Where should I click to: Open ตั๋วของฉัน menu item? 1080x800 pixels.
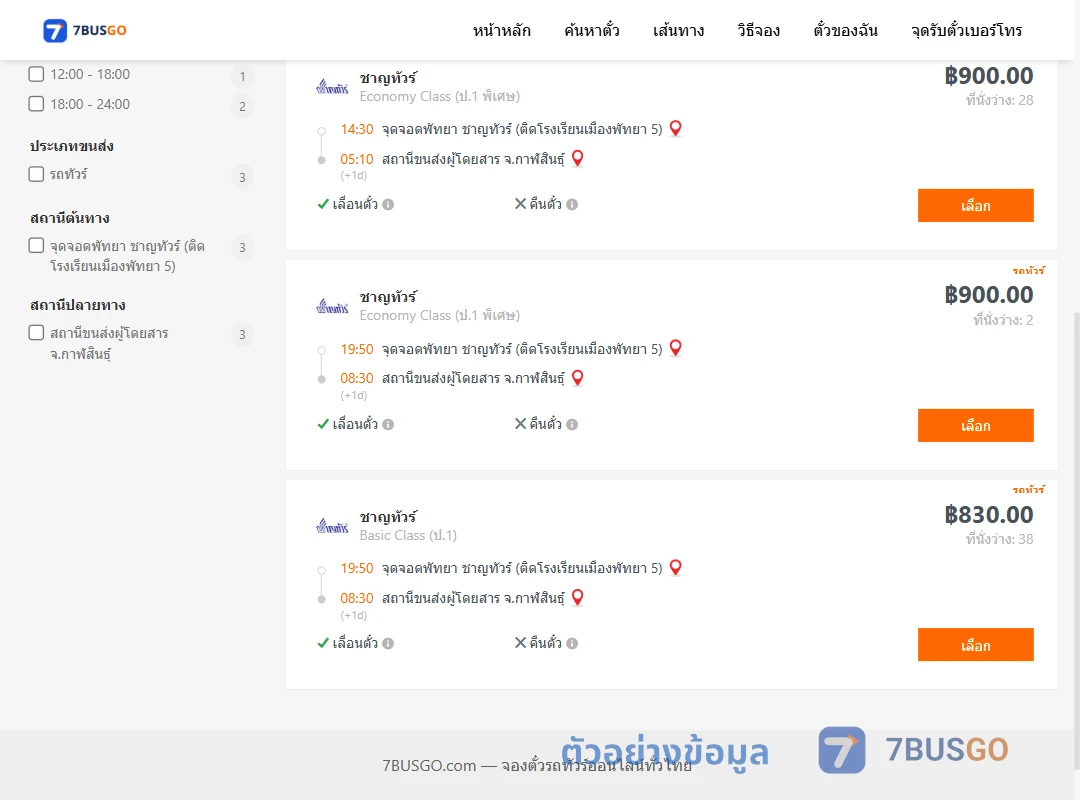pos(845,30)
